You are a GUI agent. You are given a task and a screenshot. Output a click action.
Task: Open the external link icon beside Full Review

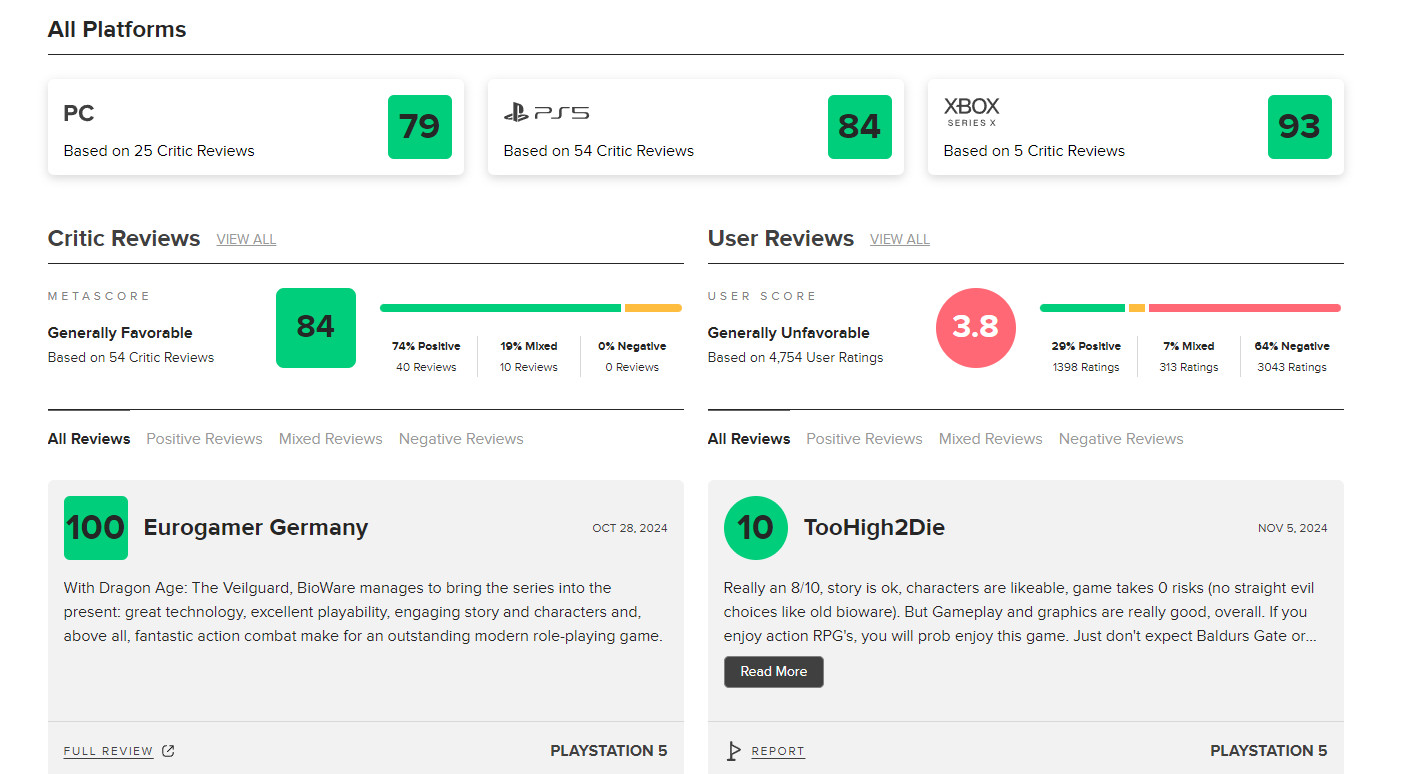click(168, 751)
